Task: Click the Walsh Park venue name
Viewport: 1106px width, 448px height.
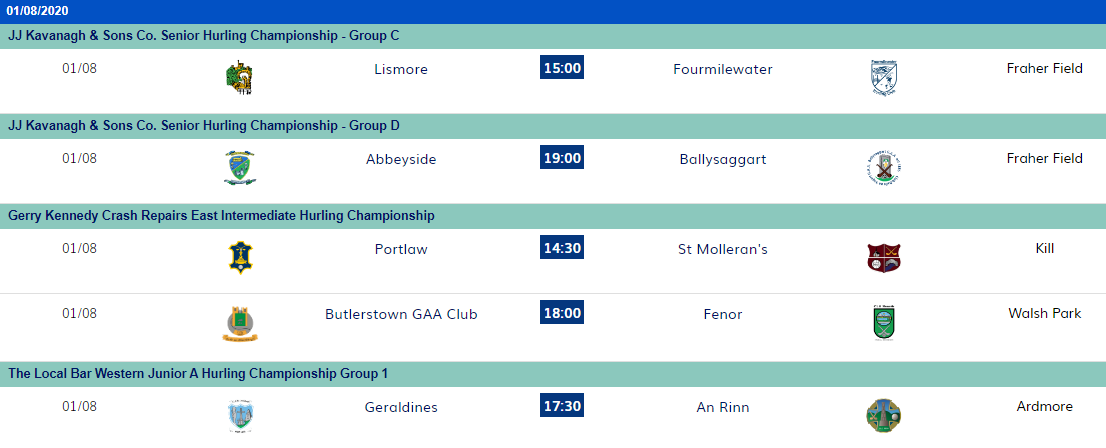Action: [1044, 313]
